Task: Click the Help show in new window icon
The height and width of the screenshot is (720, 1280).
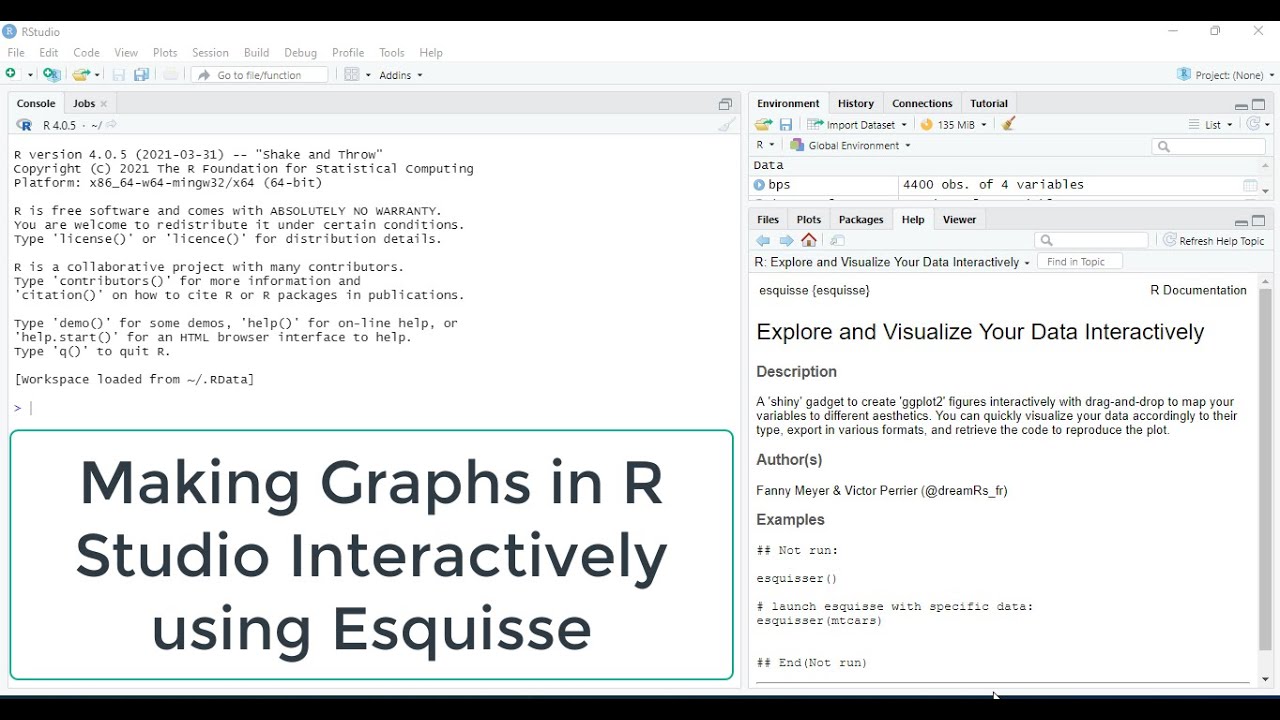Action: pos(838,241)
